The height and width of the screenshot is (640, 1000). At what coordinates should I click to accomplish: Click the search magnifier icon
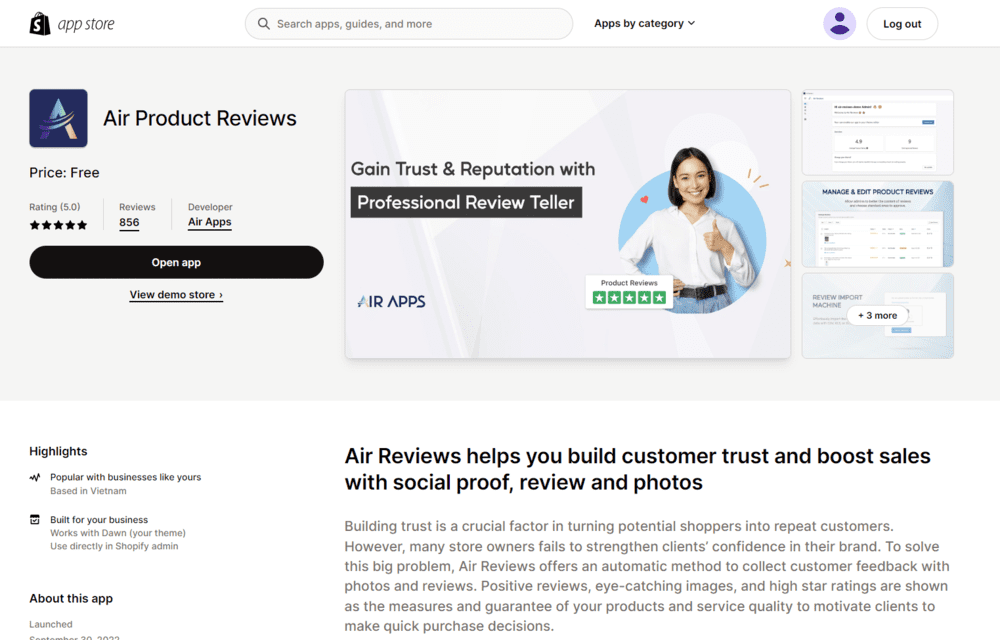tap(264, 24)
